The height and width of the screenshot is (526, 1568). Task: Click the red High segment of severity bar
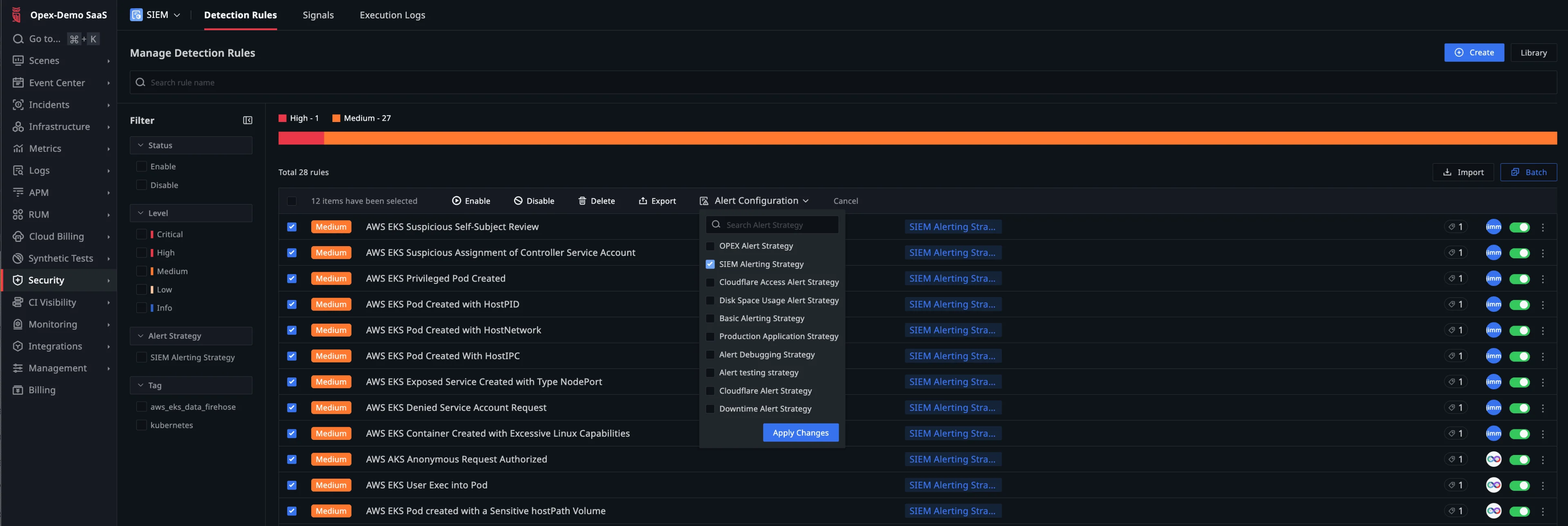[x=301, y=138]
